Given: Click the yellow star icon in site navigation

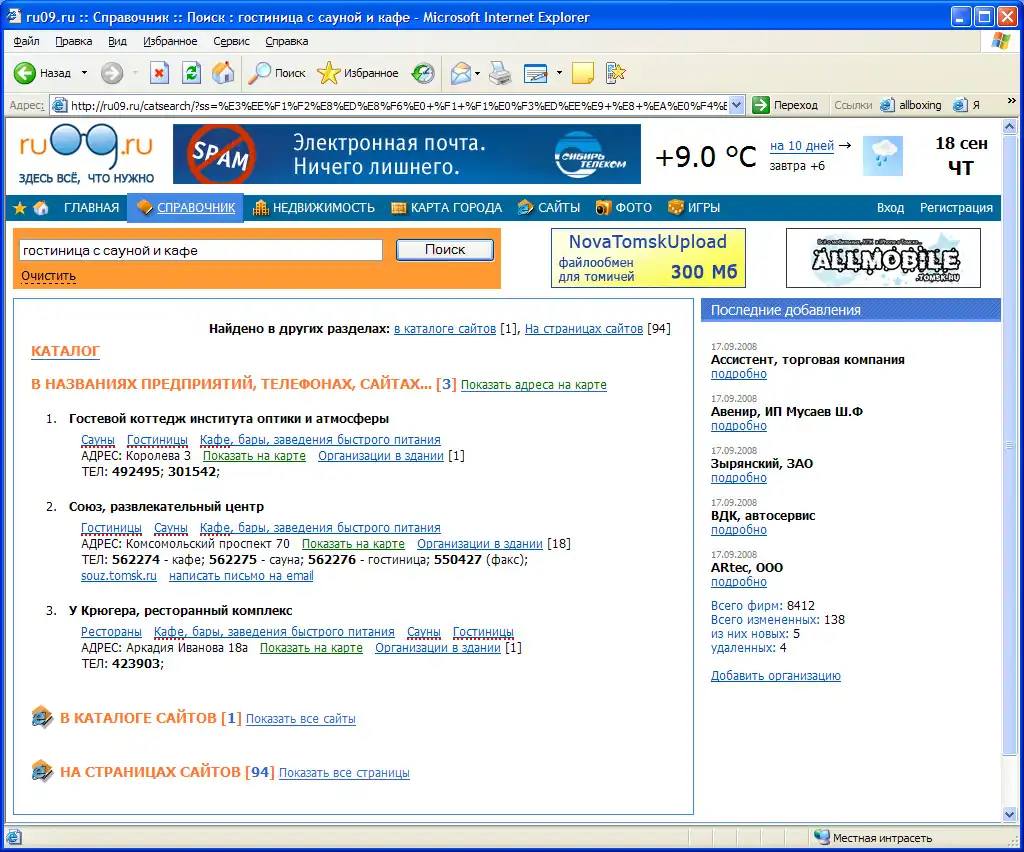Looking at the screenshot, I should tap(19, 208).
